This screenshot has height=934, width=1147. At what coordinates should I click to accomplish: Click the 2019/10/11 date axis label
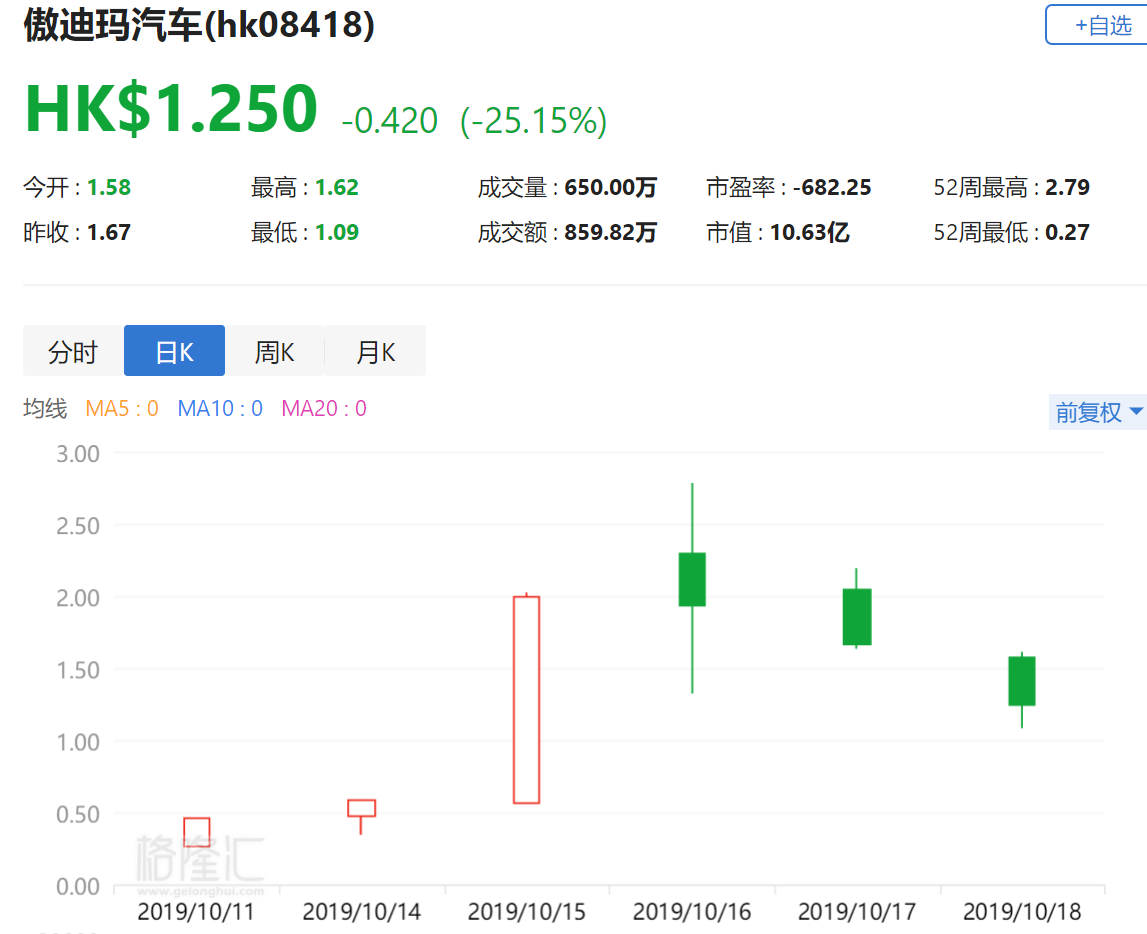click(x=196, y=912)
